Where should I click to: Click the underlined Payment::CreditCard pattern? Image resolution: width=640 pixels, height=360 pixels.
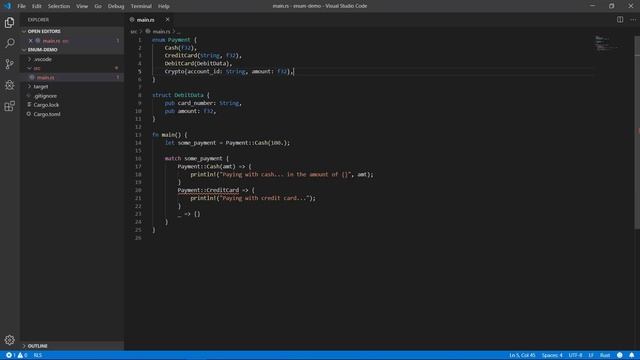coord(208,190)
